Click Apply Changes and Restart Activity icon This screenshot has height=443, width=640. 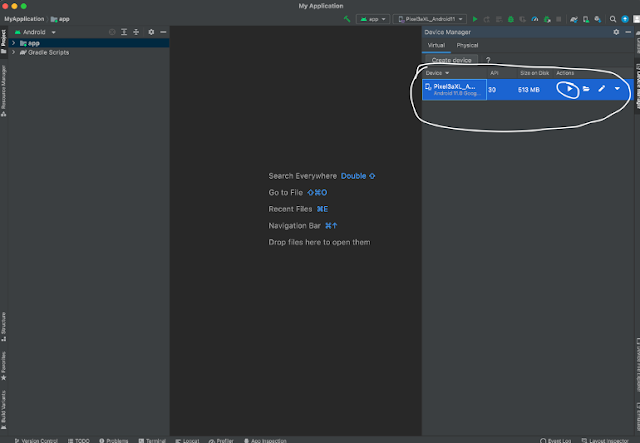pyautogui.click(x=487, y=19)
